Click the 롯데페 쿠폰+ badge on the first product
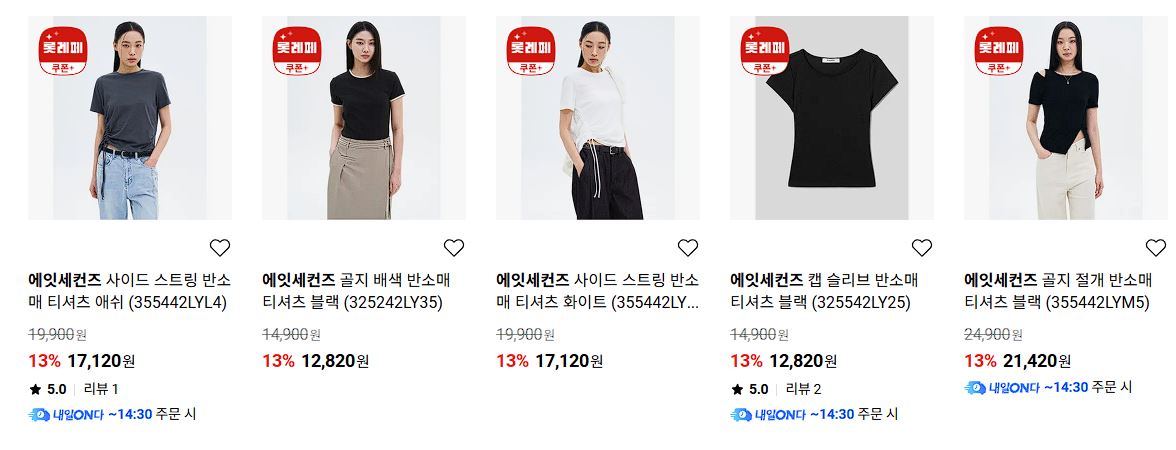 coord(63,51)
